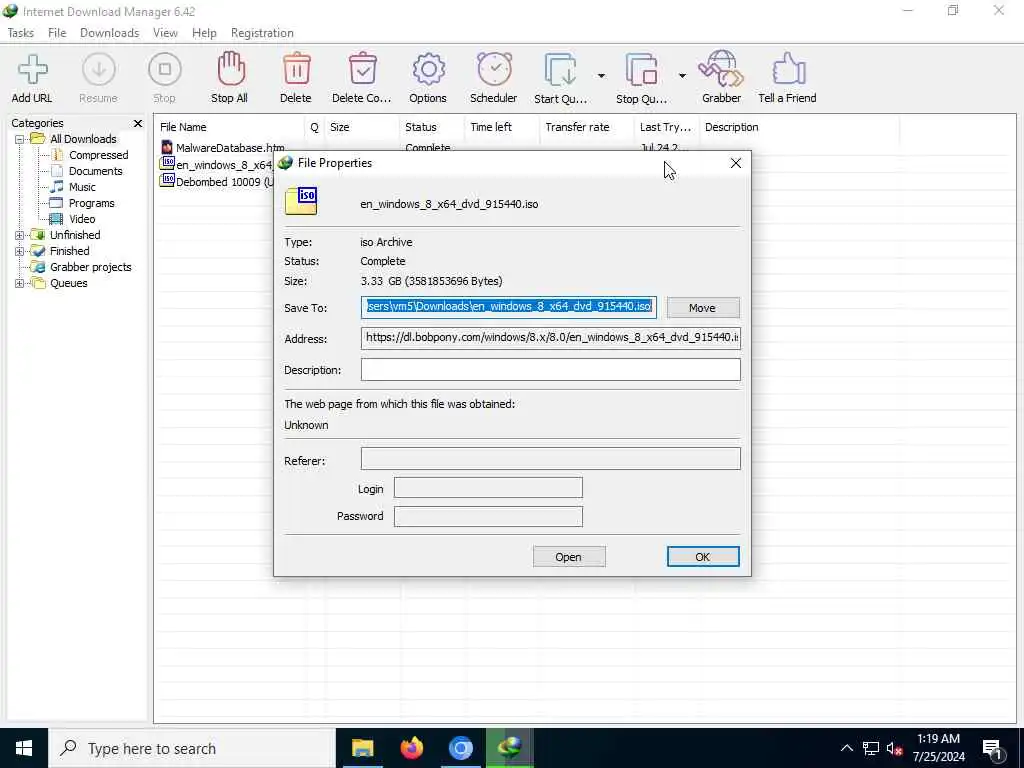1024x768 pixels.
Task: Click the Password input field
Action: [488, 517]
